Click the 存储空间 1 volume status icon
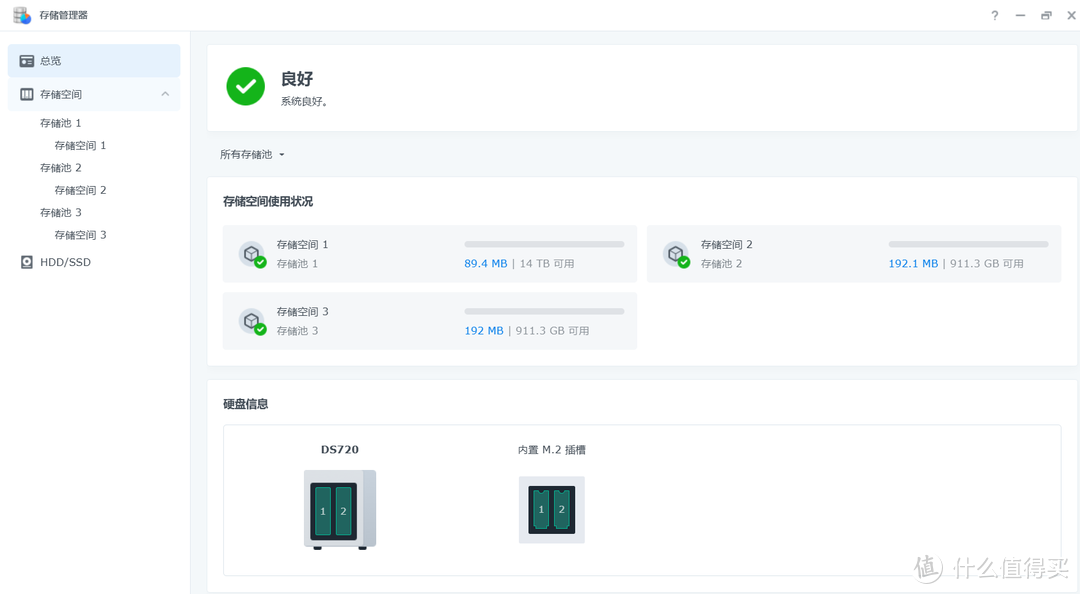 tap(252, 254)
